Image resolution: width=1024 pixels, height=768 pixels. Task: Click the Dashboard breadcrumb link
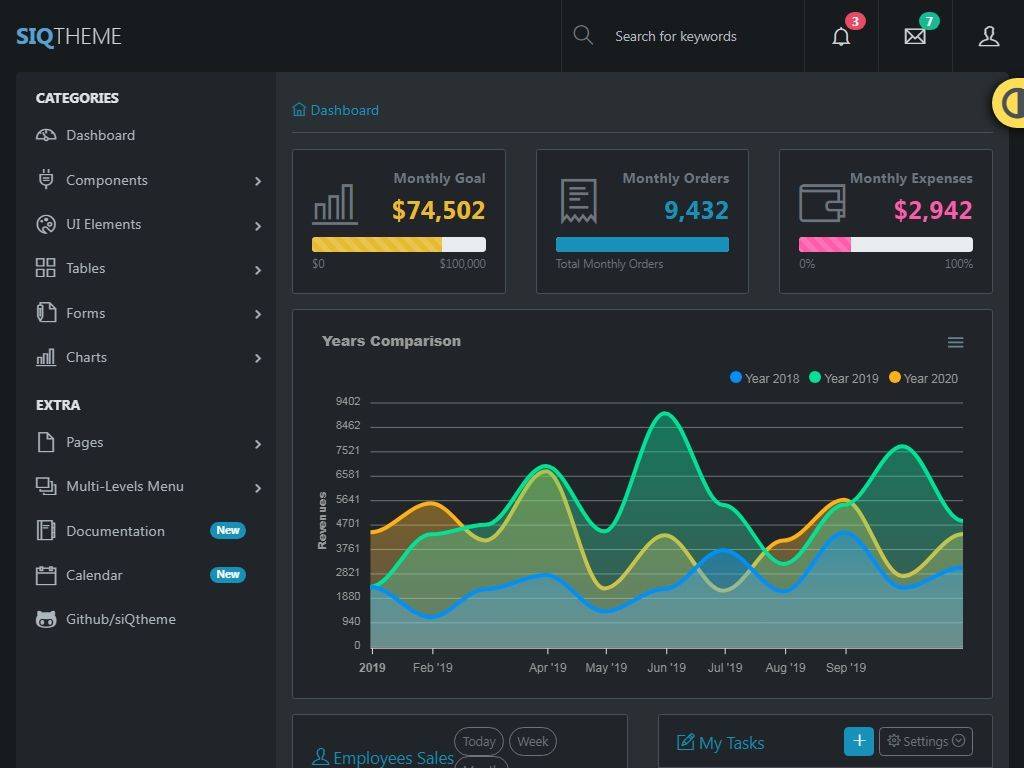click(x=344, y=110)
